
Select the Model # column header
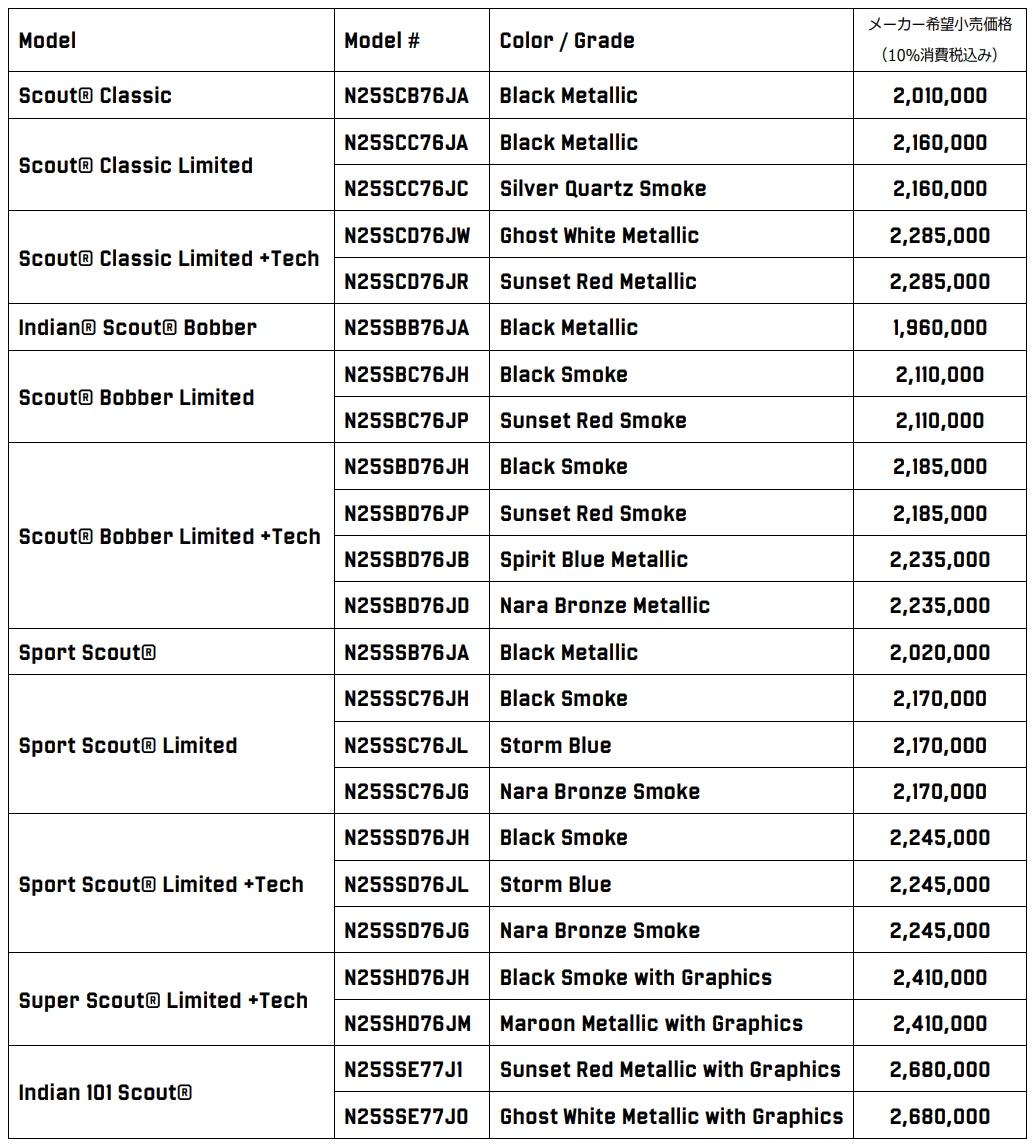tap(411, 40)
